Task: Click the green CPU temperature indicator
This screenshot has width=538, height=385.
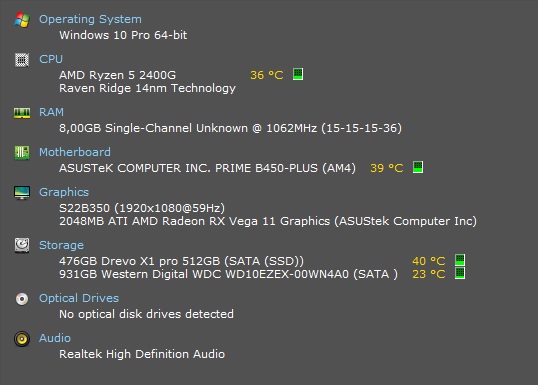Action: click(298, 74)
